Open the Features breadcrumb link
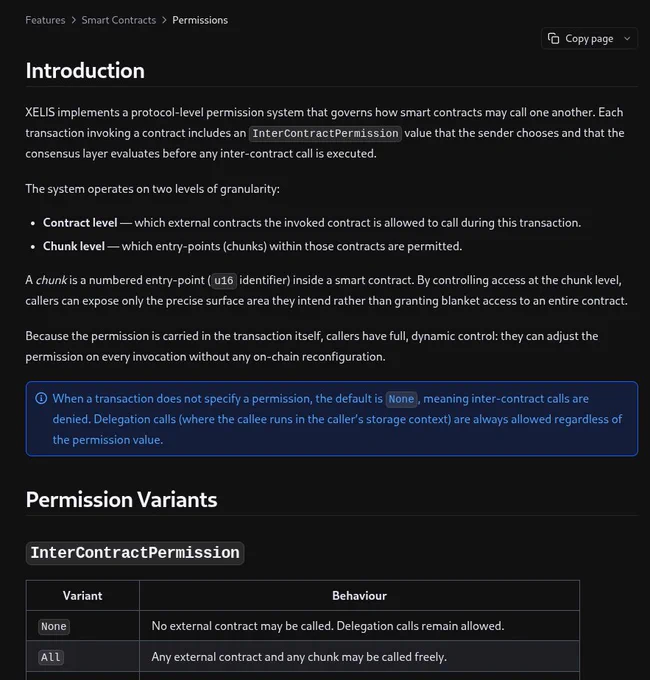Viewport: 650px width, 680px height. [x=45, y=20]
